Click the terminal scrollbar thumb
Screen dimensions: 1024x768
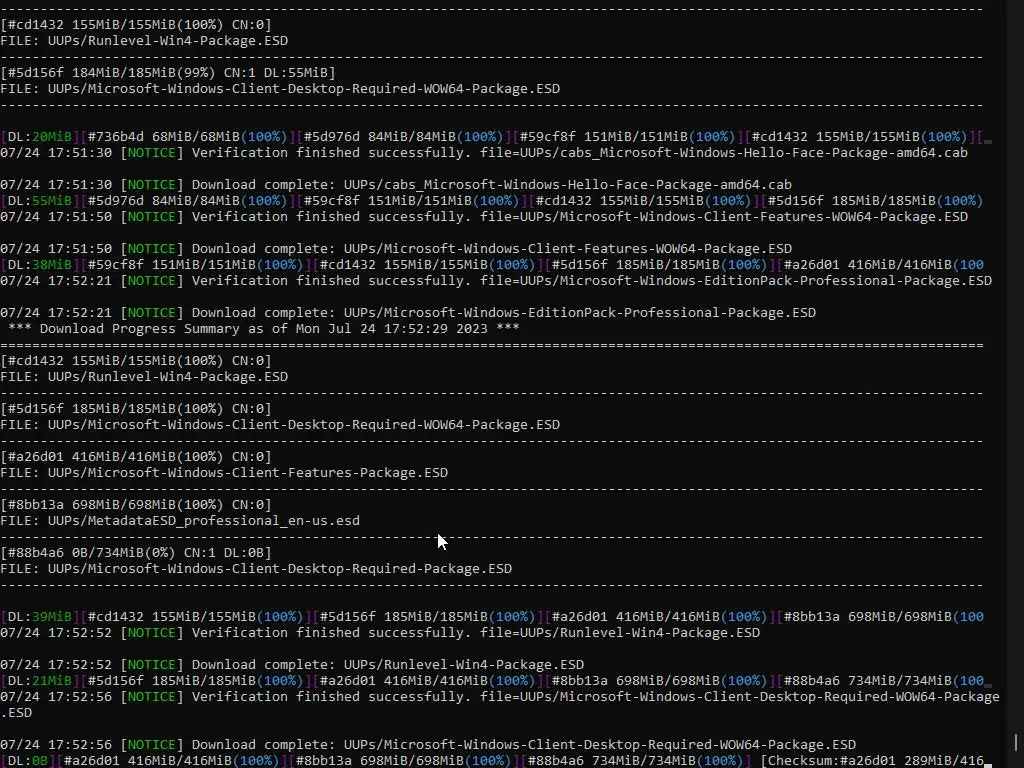pos(1016,743)
